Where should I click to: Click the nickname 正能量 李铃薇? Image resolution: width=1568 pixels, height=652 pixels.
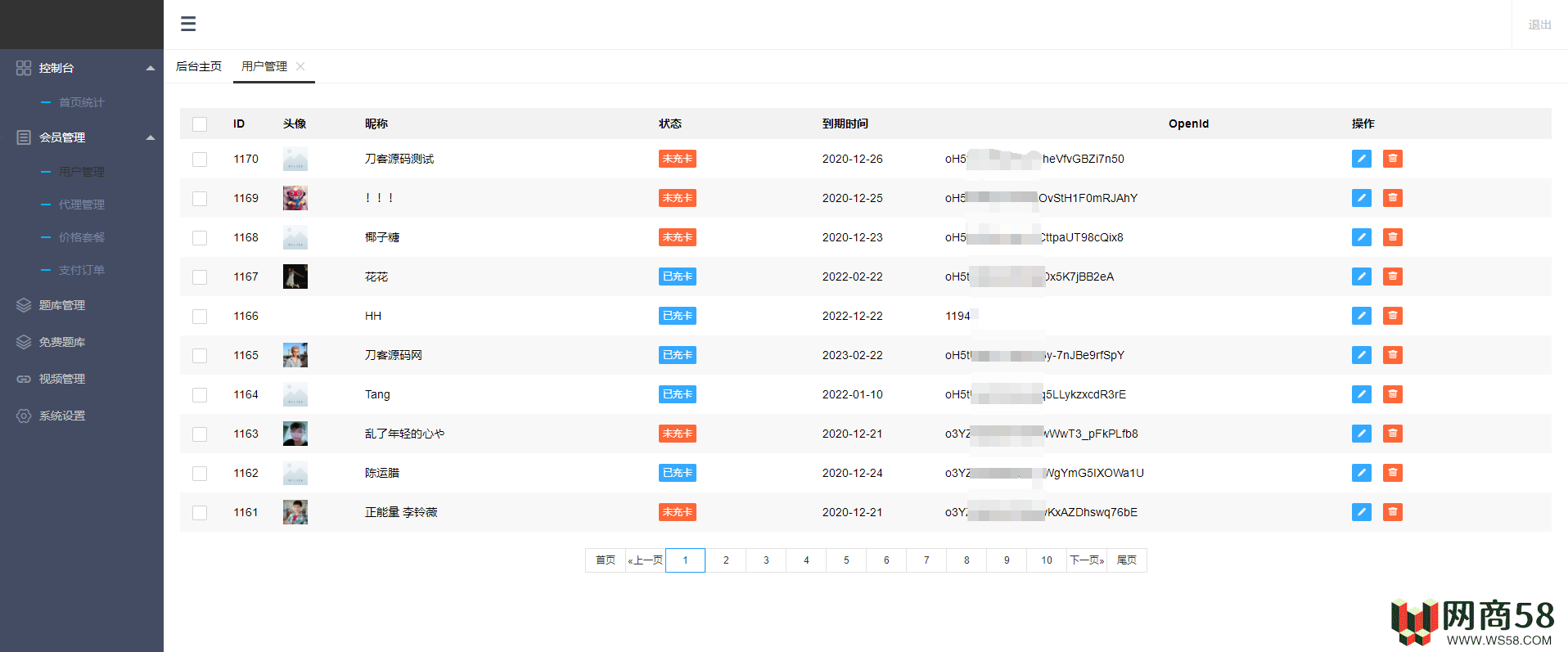click(401, 512)
